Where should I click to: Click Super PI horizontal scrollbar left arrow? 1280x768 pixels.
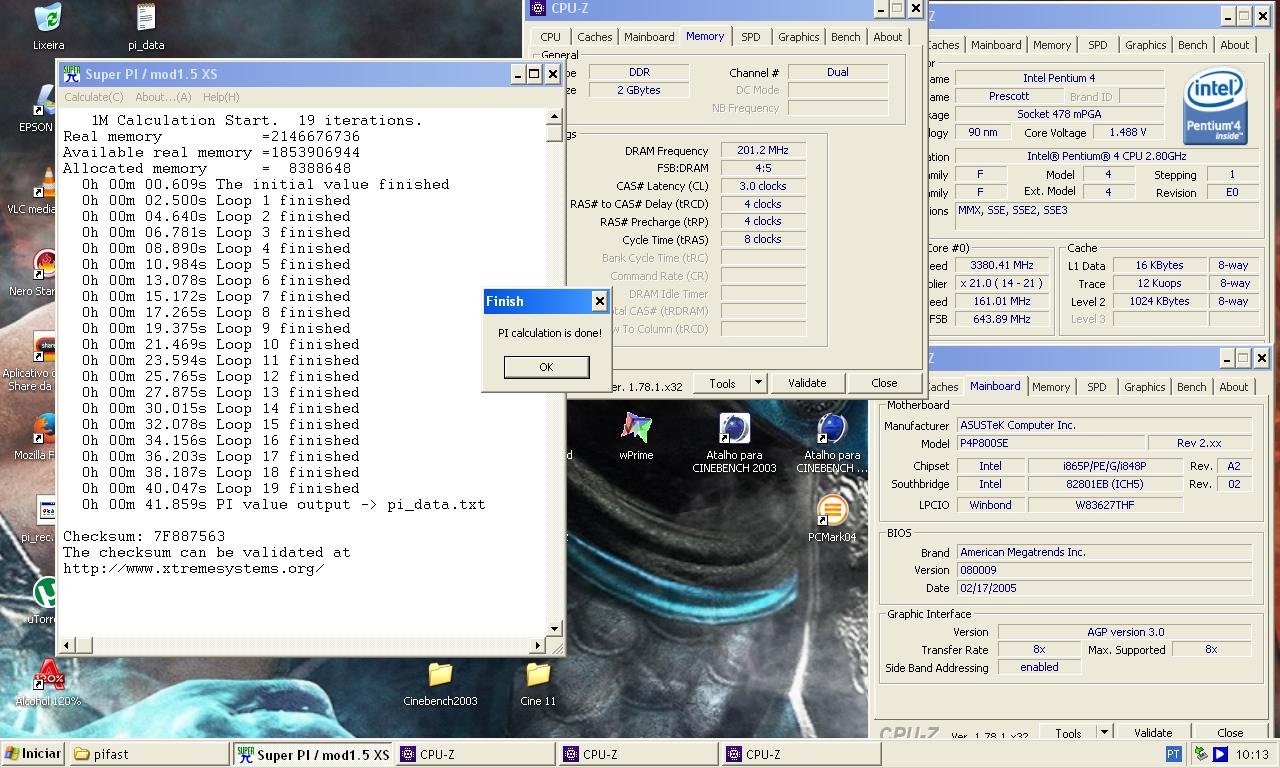tap(65, 646)
